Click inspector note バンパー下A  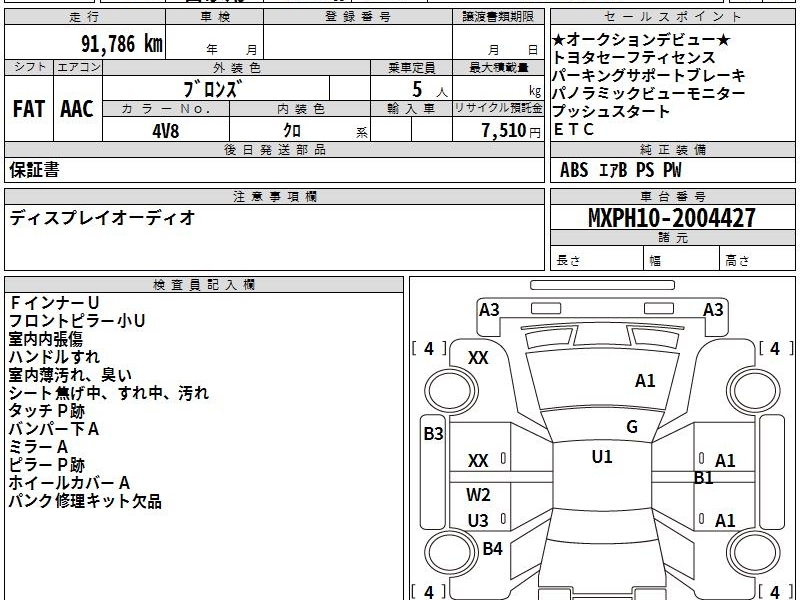[x=54, y=429]
